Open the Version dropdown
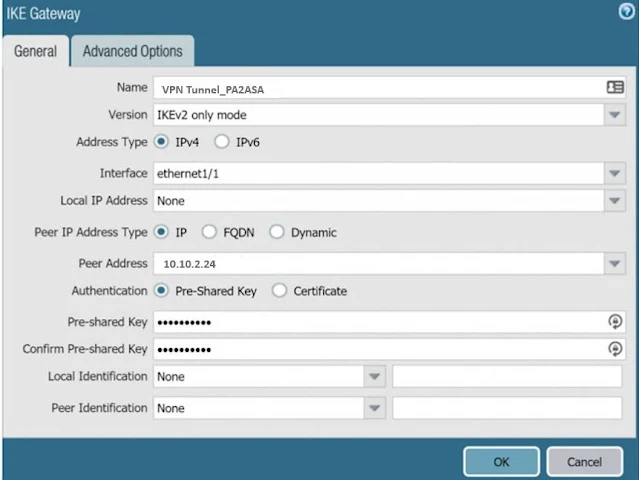This screenshot has height=480, width=639. pos(615,115)
